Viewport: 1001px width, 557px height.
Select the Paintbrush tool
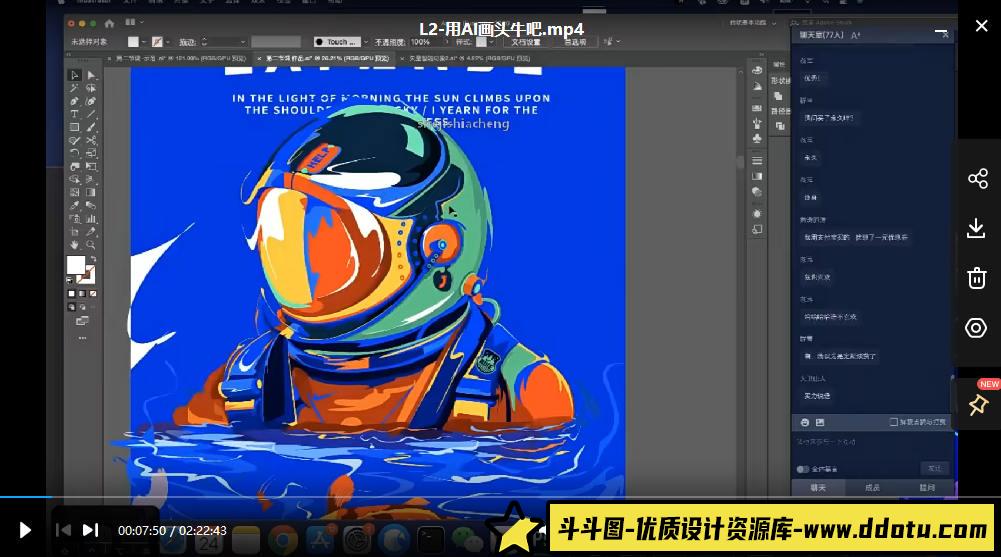(91, 128)
